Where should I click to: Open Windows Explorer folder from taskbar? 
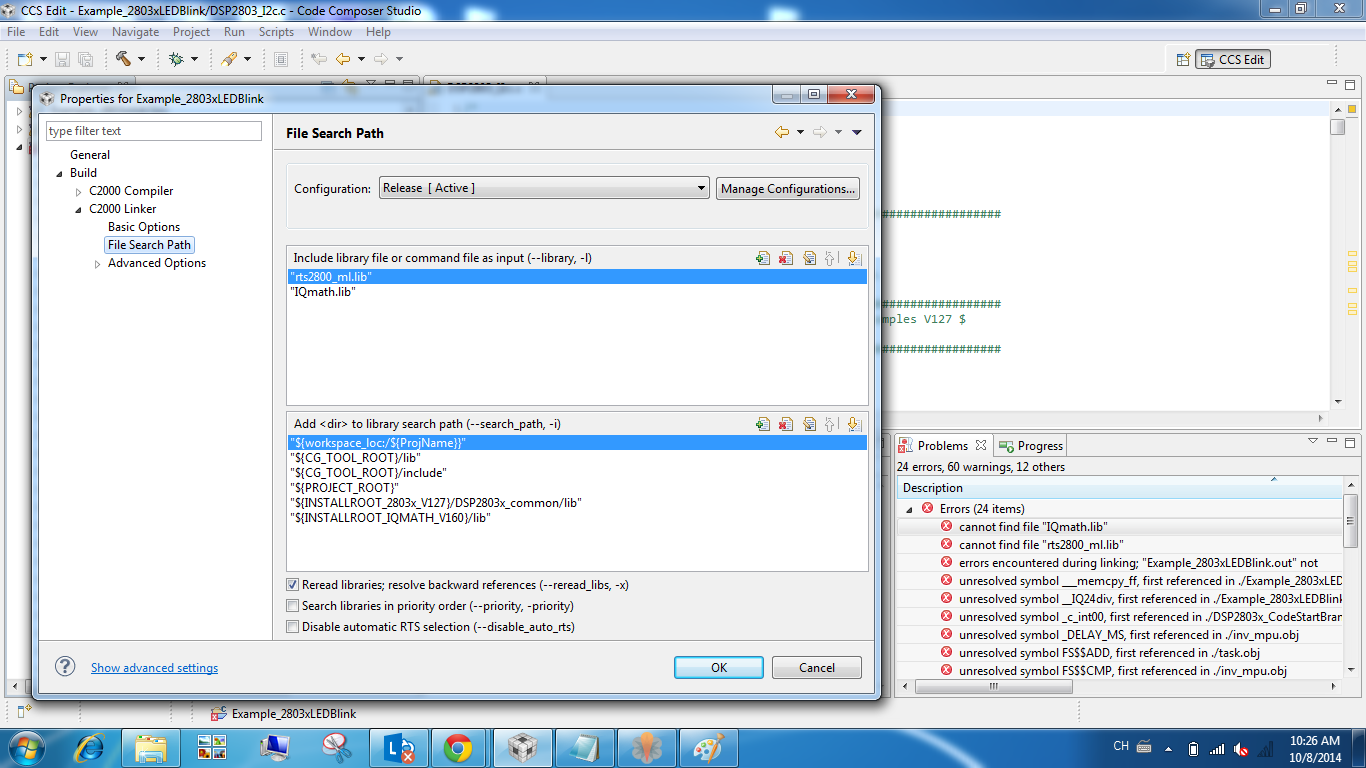point(151,747)
